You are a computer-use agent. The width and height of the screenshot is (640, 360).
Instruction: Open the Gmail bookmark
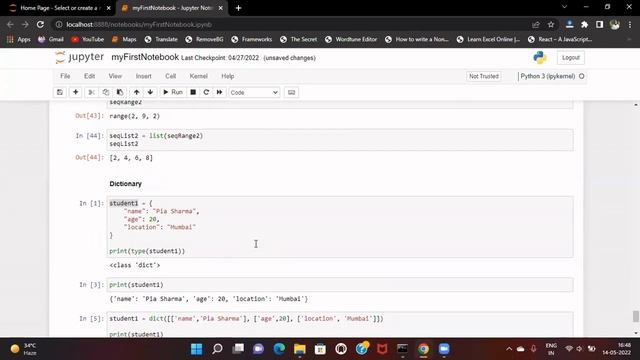point(51,39)
